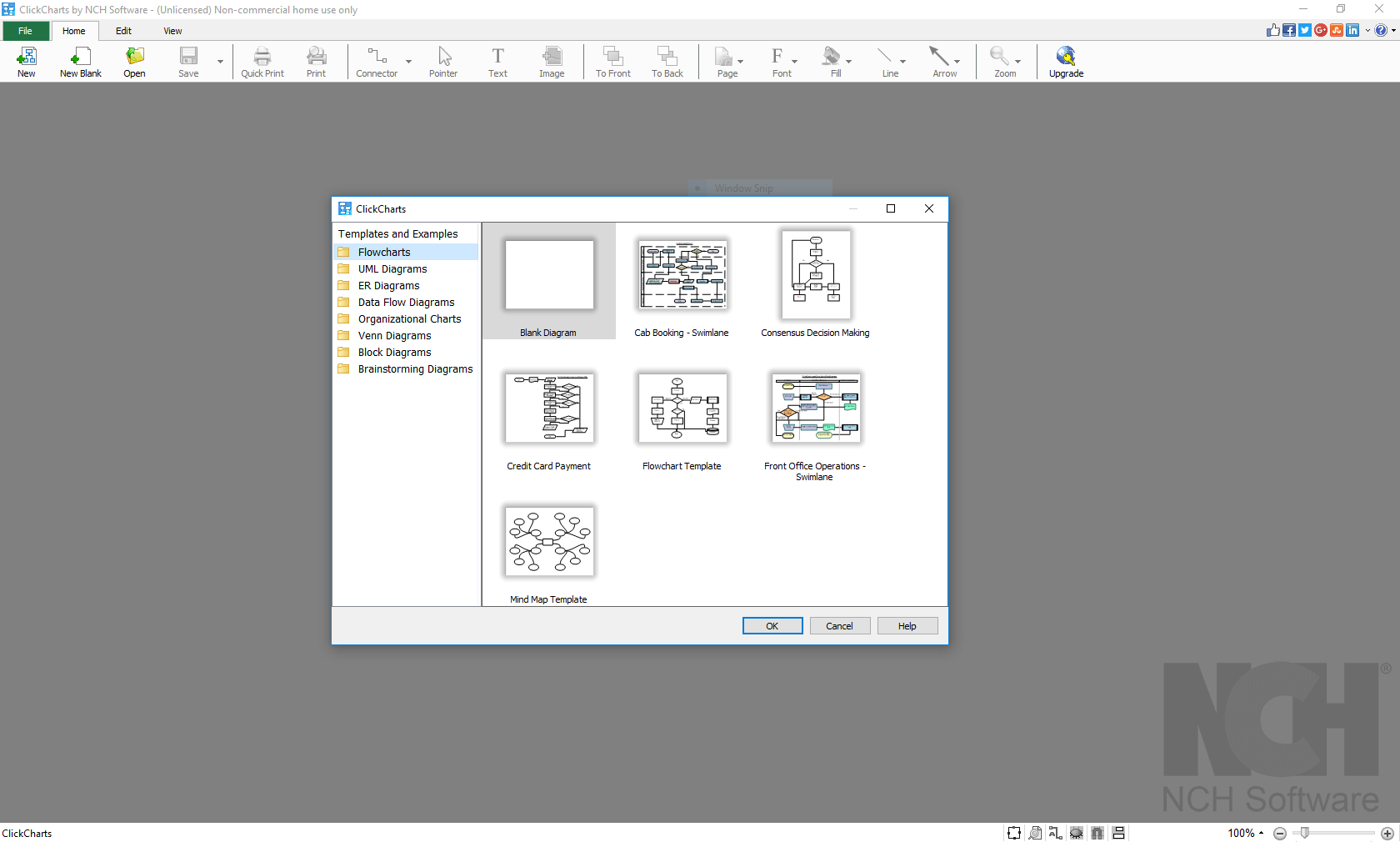
Task: Open the Quick Print function
Action: pos(262,61)
